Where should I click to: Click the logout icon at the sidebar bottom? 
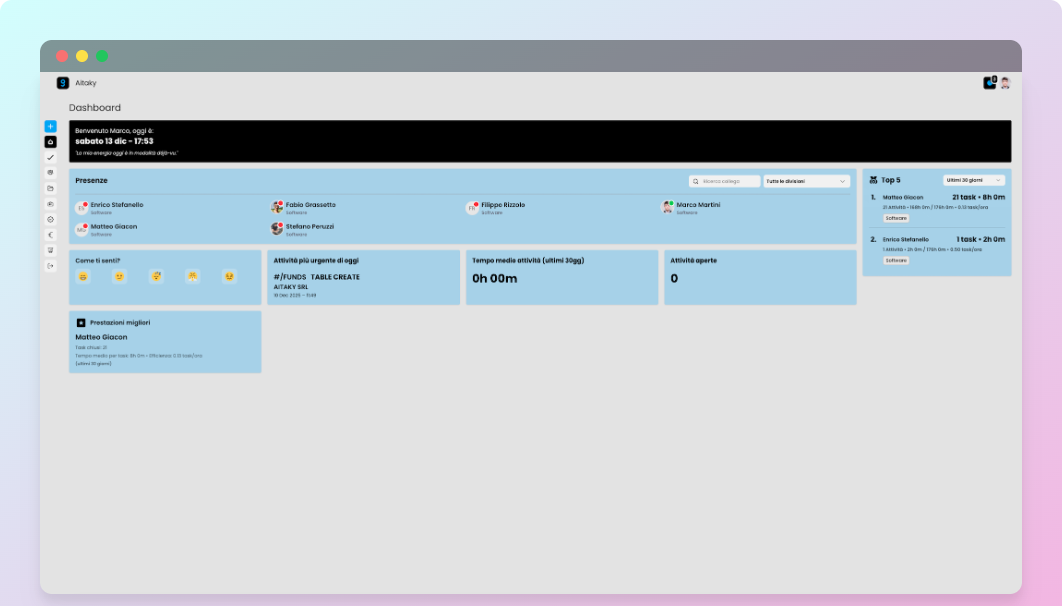pyautogui.click(x=48, y=264)
